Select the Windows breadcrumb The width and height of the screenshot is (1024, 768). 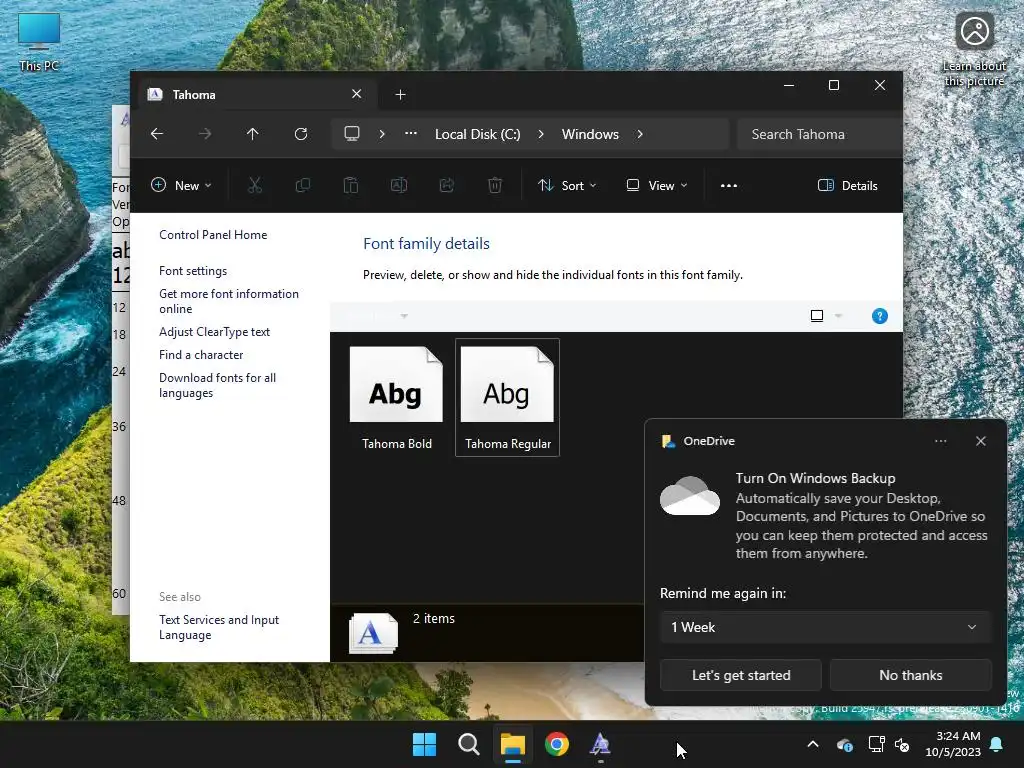click(590, 134)
